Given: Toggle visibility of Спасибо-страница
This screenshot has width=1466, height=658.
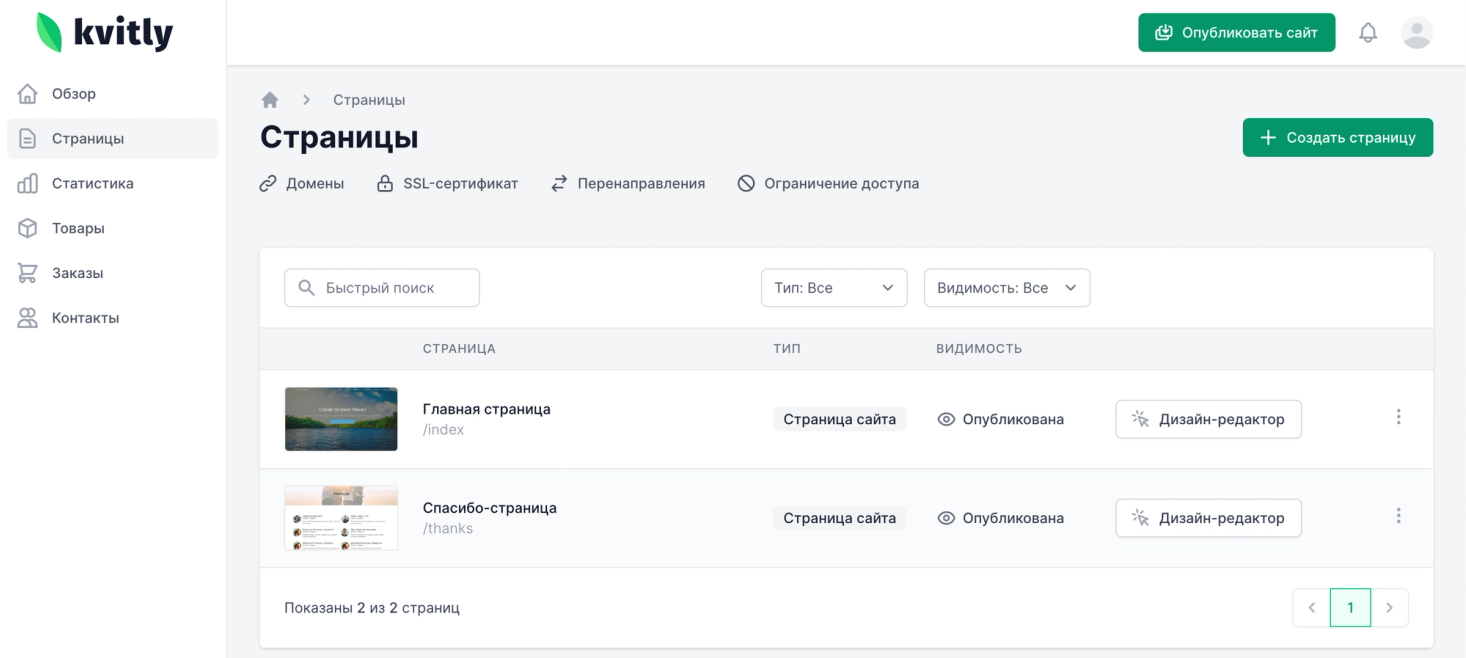Looking at the screenshot, I should tap(946, 518).
